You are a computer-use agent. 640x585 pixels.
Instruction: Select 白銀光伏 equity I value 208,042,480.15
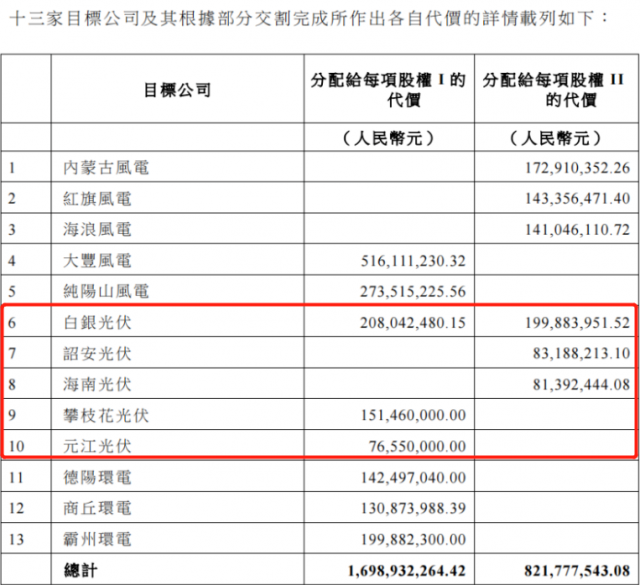point(411,322)
